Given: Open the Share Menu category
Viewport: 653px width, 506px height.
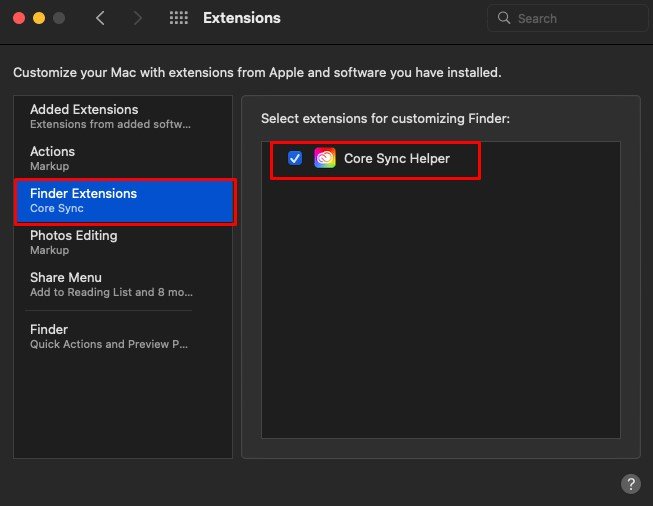Looking at the screenshot, I should pyautogui.click(x=123, y=284).
